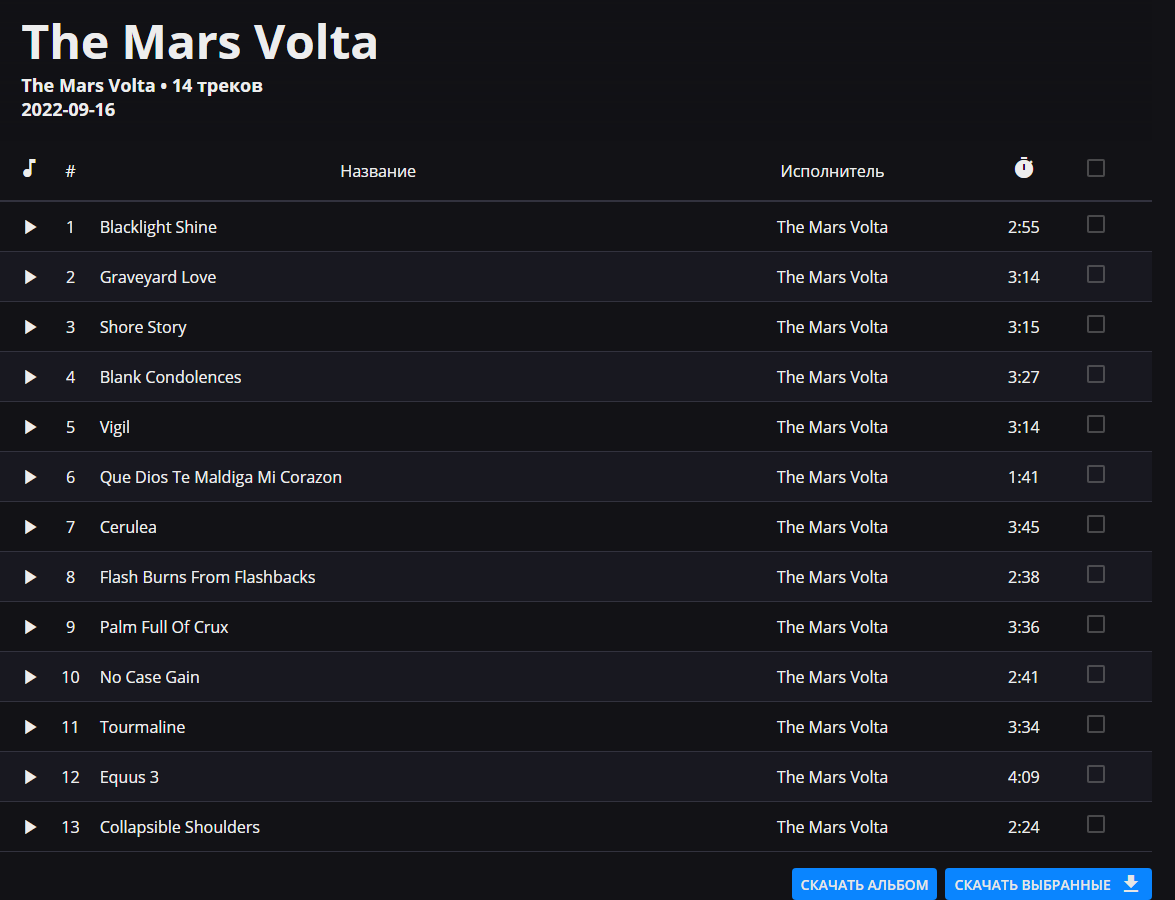Play the track Graveyard Love
Viewport: 1175px width, 900px height.
(x=30, y=277)
